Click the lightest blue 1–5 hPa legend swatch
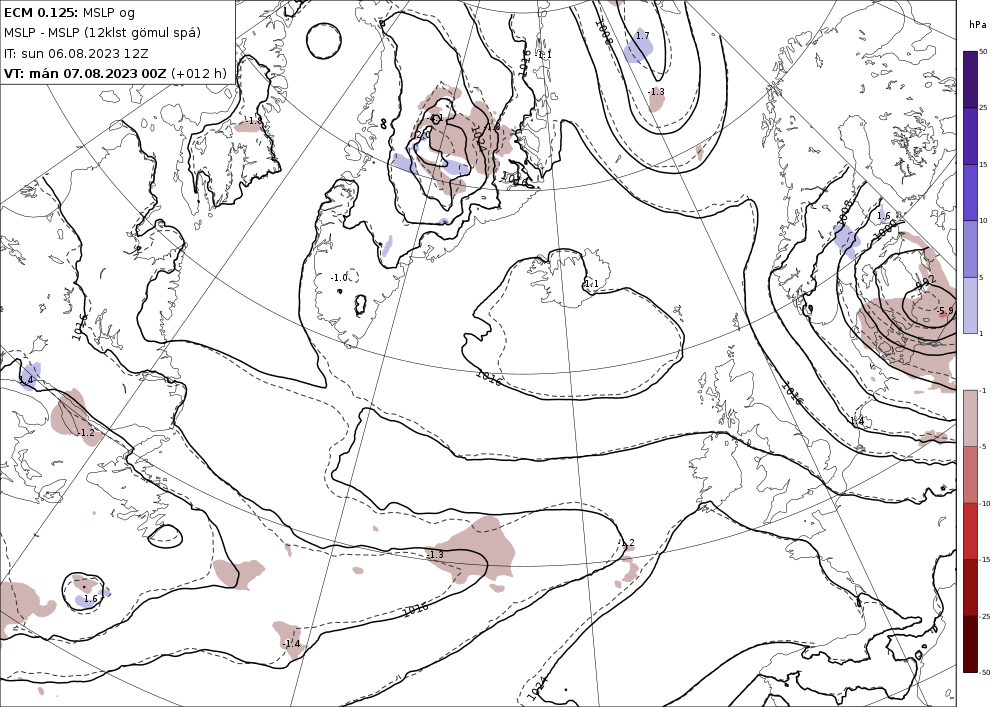Image resolution: width=1000 pixels, height=707 pixels. click(x=970, y=305)
